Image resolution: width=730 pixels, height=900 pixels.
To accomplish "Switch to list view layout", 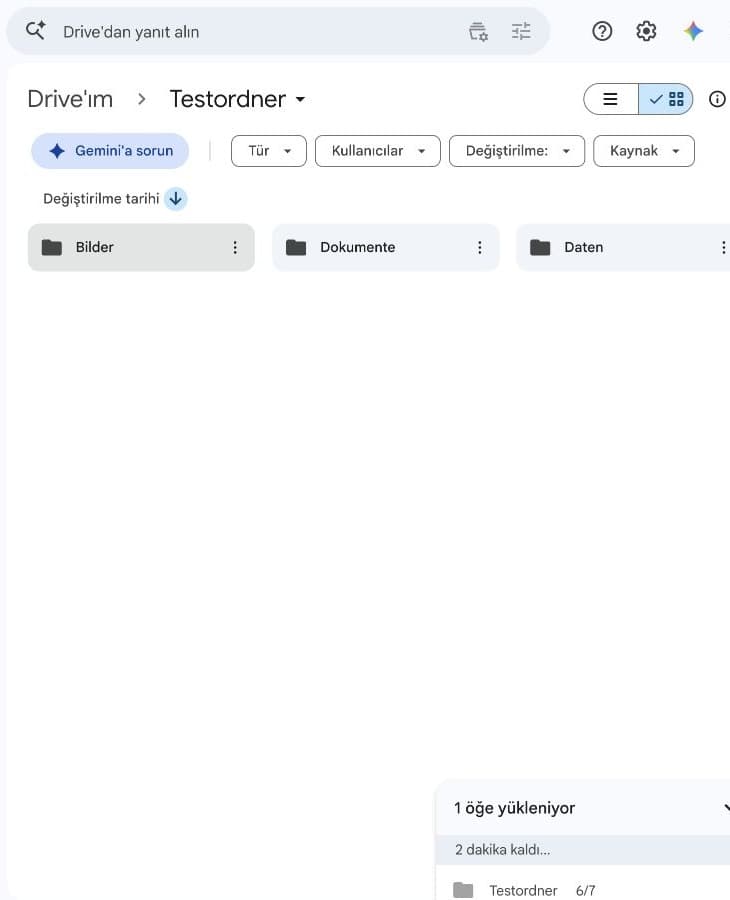I will click(611, 99).
